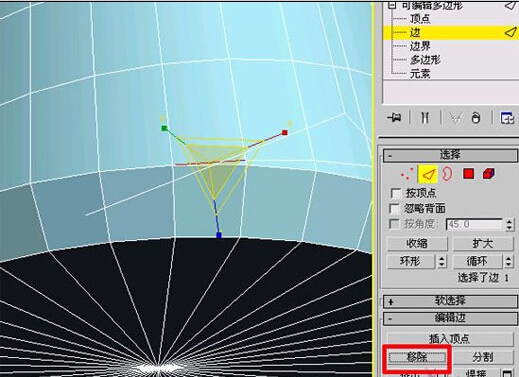Click the 移除 button
Viewport: 519px width, 377px height.
(417, 357)
